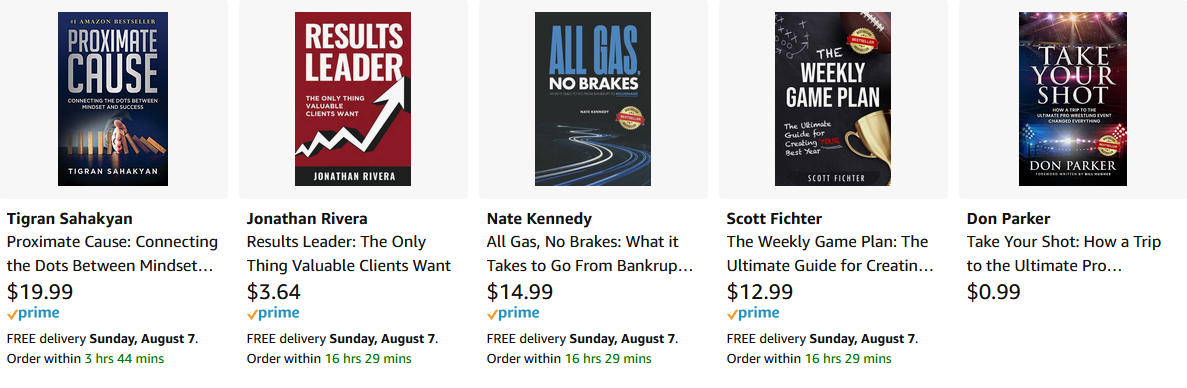Open the Results Leader: The Only Thing title link

pos(349,254)
